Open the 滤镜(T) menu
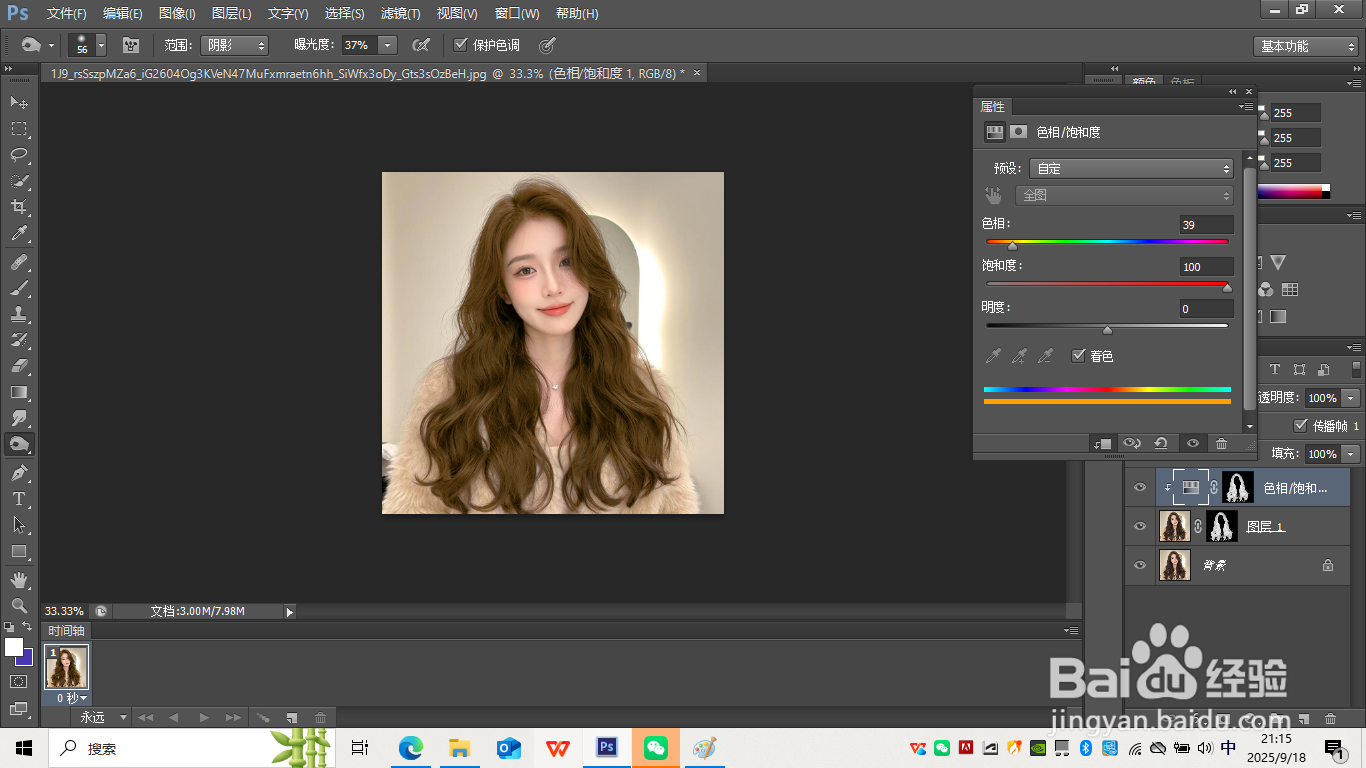 [x=400, y=14]
